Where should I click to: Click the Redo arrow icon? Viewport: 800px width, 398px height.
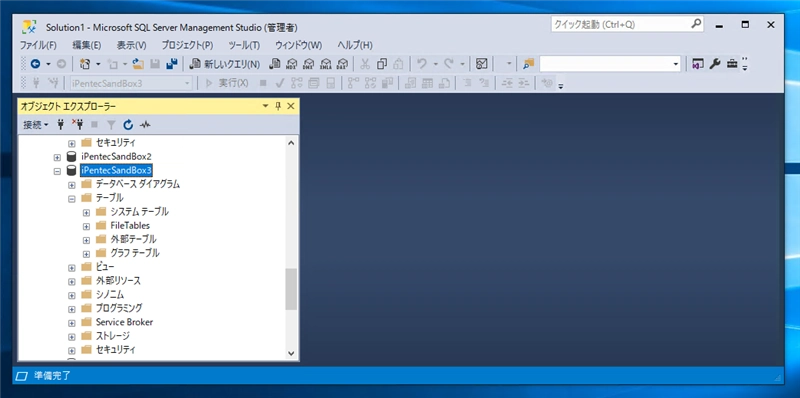click(448, 64)
